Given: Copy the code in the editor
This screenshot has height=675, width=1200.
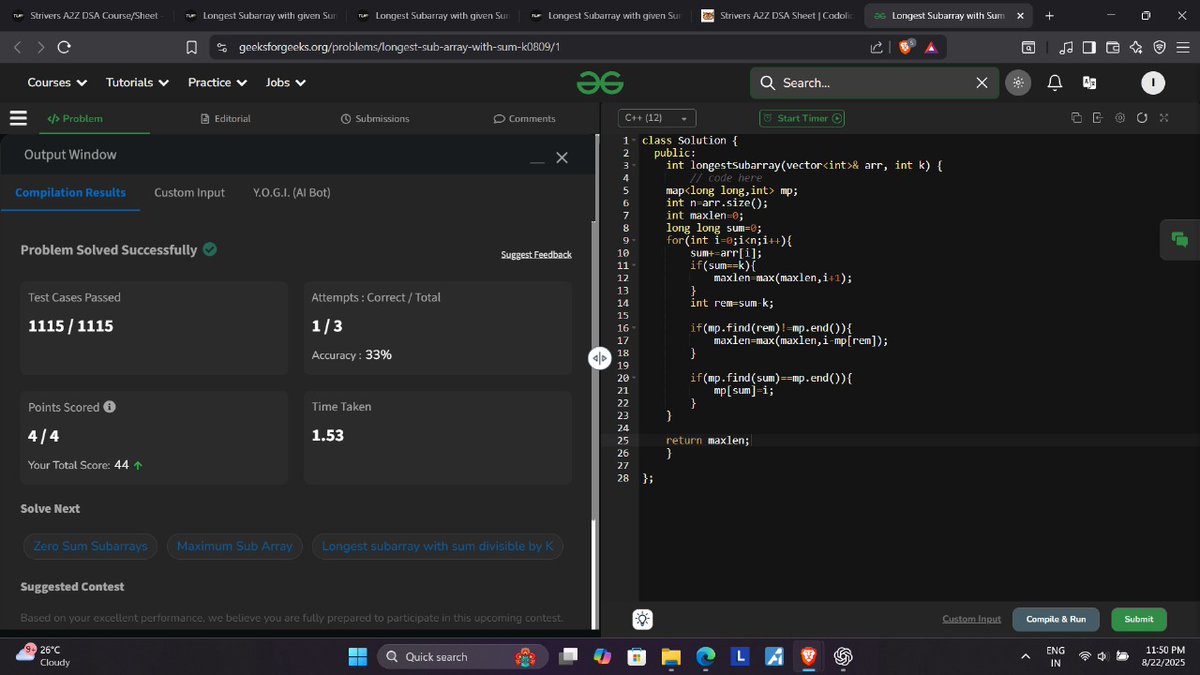Looking at the screenshot, I should pos(1075,117).
